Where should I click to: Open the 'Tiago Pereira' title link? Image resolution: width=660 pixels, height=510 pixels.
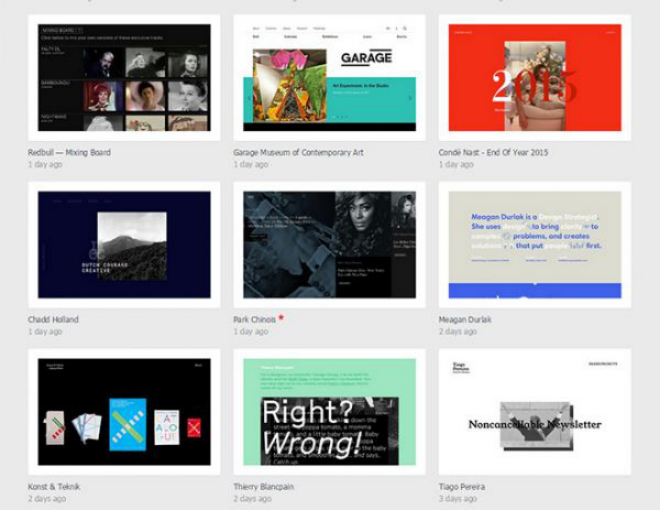(462, 487)
